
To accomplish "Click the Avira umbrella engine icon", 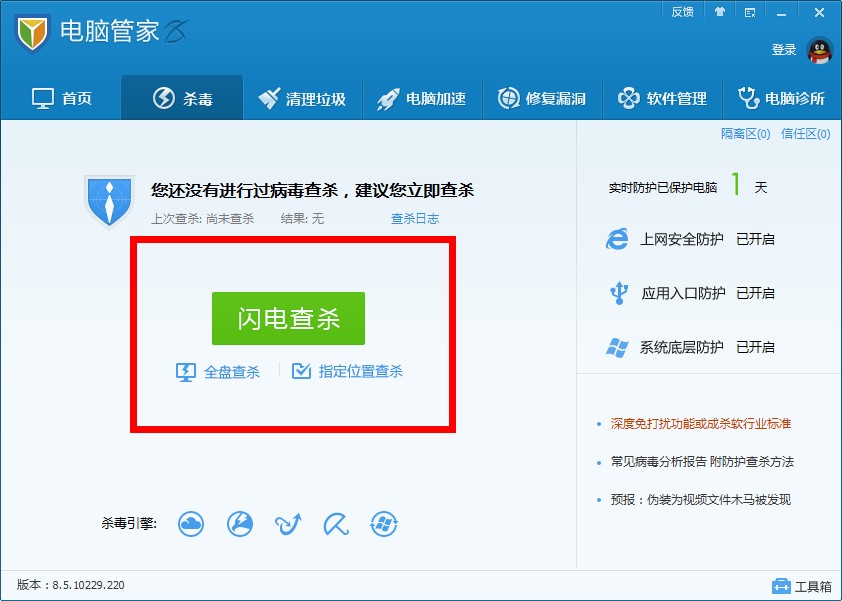I will [335, 523].
